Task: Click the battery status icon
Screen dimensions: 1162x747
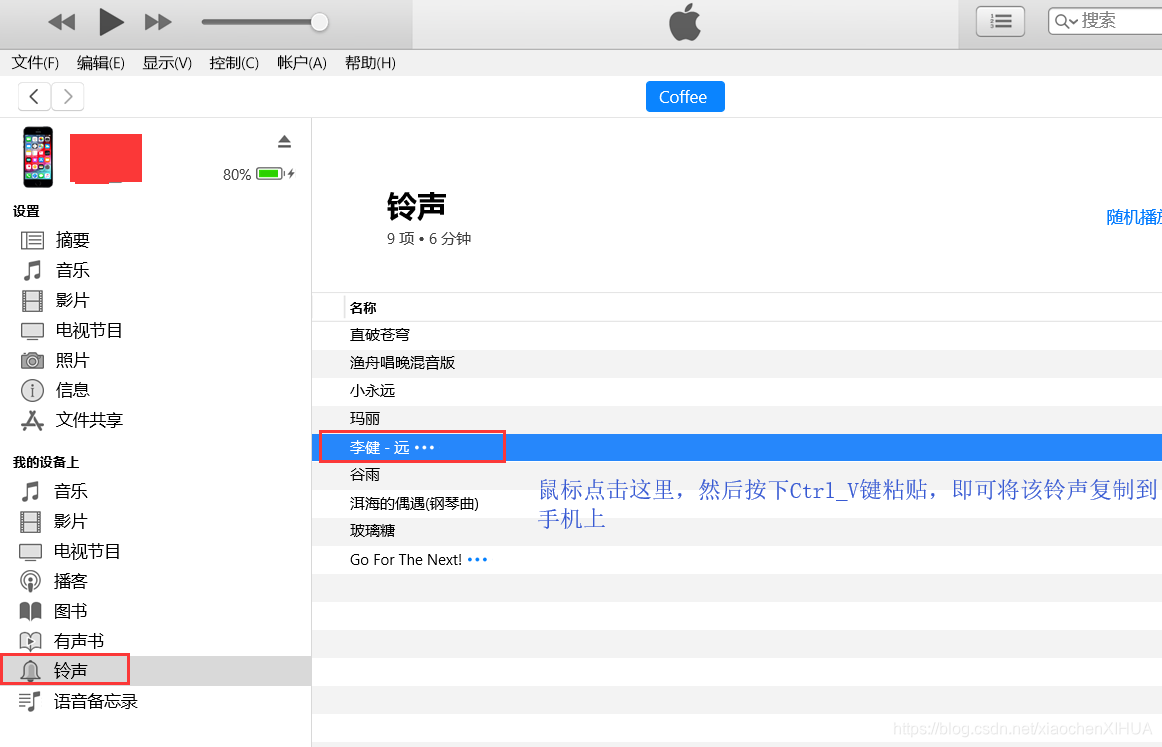Action: click(x=270, y=173)
